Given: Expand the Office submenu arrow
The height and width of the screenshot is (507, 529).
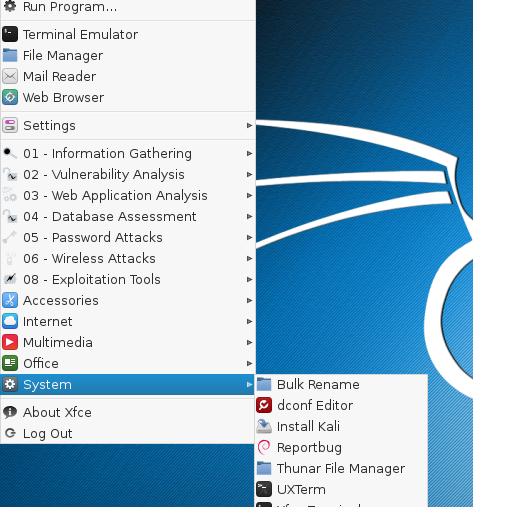Looking at the screenshot, I should pos(249,363).
